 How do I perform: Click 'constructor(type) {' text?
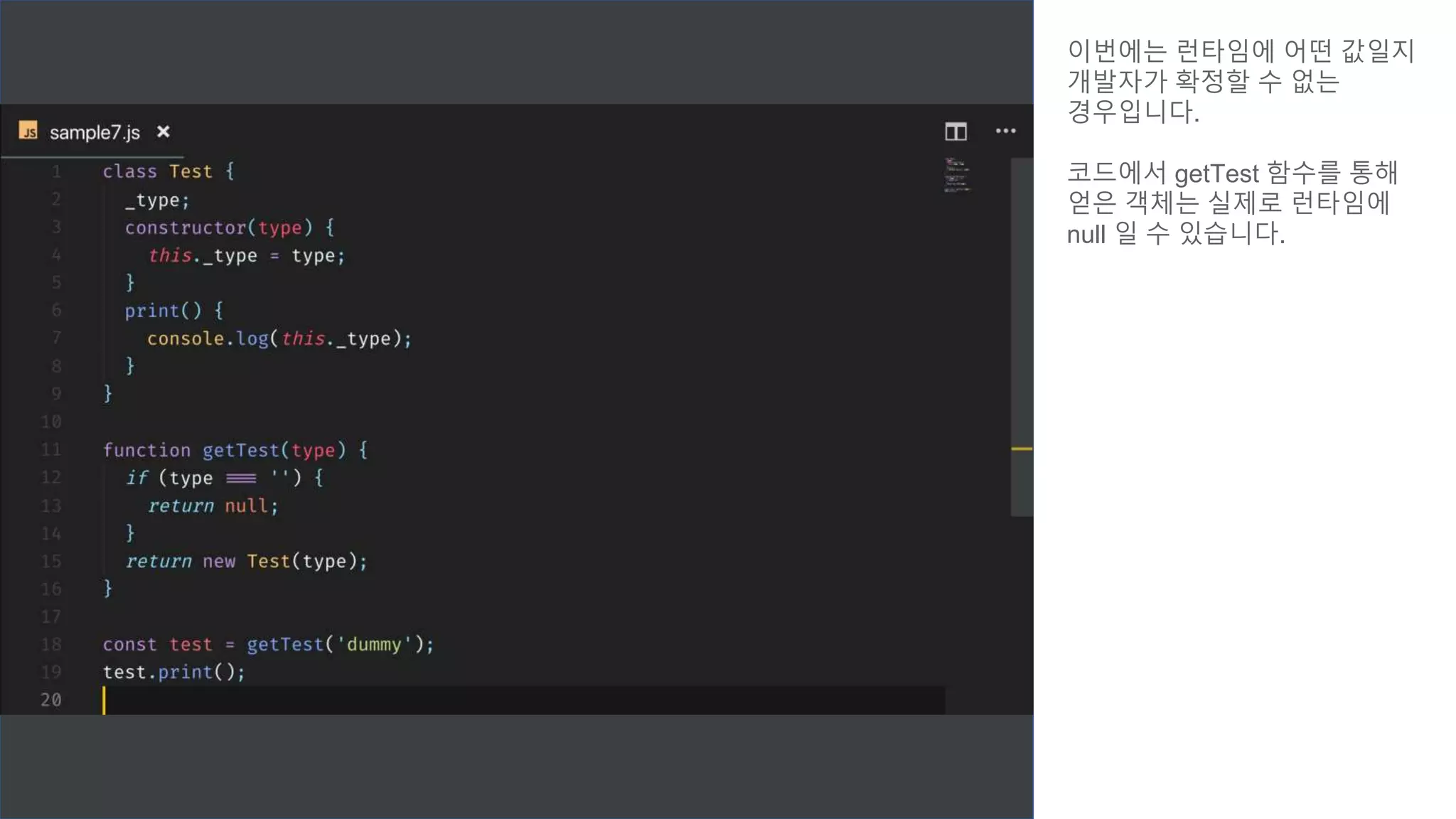coord(230,227)
